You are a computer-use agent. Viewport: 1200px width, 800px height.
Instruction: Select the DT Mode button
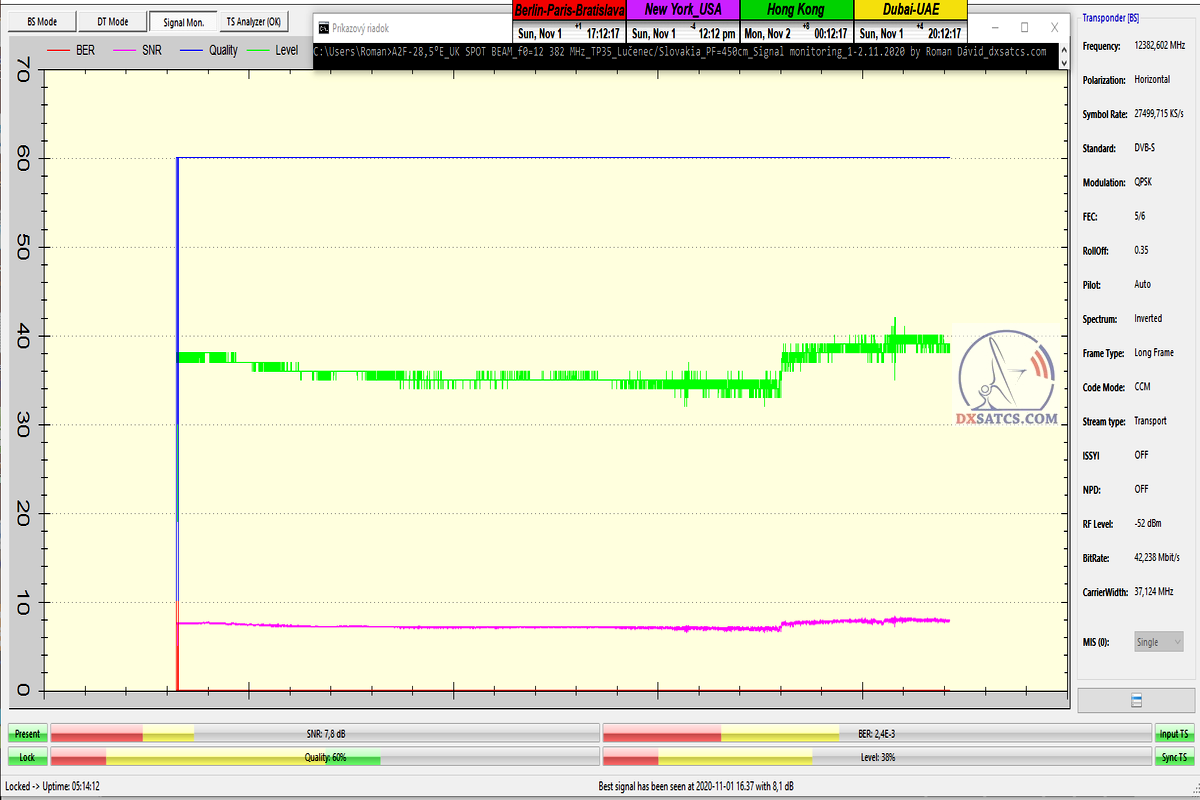(112, 21)
